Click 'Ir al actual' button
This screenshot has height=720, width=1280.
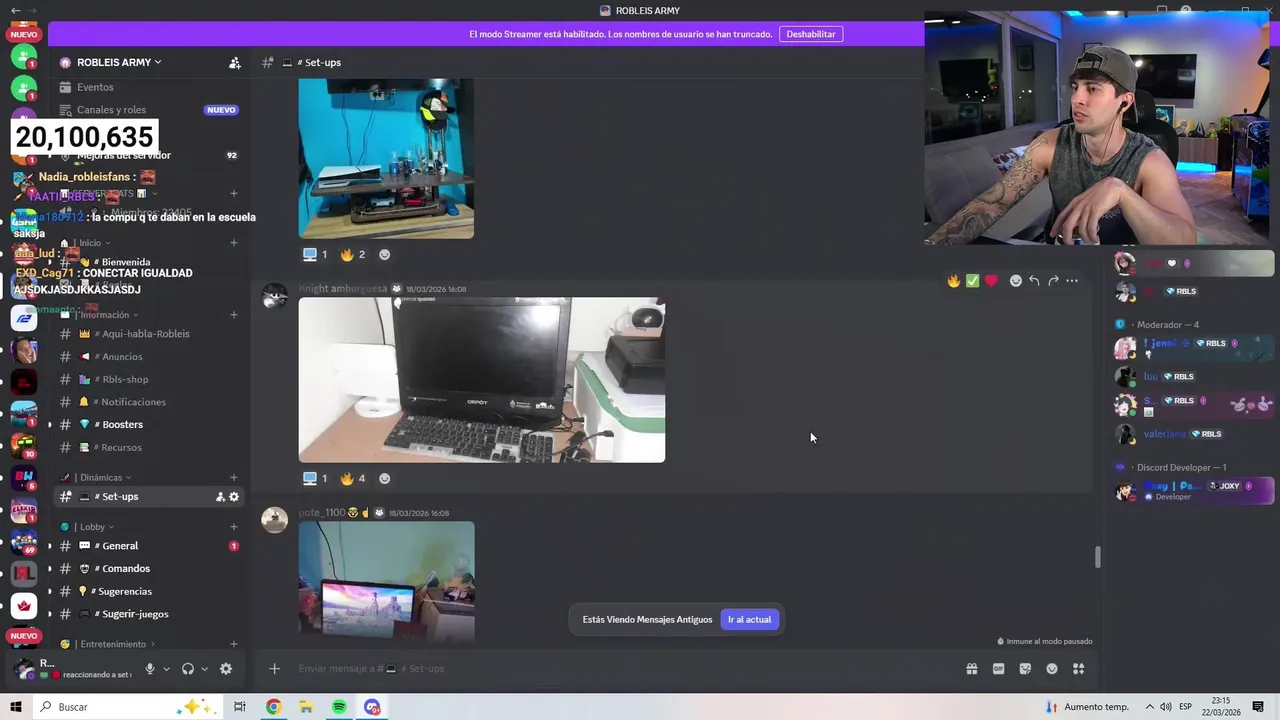[749, 620]
